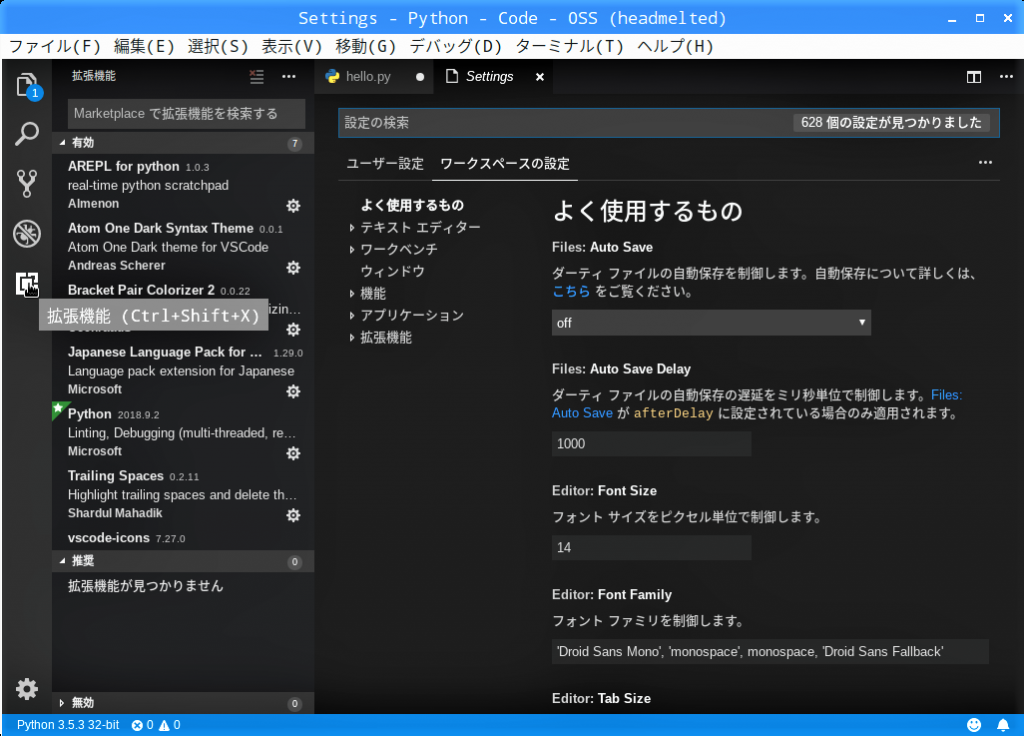The width and height of the screenshot is (1024, 736).
Task: Open the 表示(V) menu
Action: point(292,46)
